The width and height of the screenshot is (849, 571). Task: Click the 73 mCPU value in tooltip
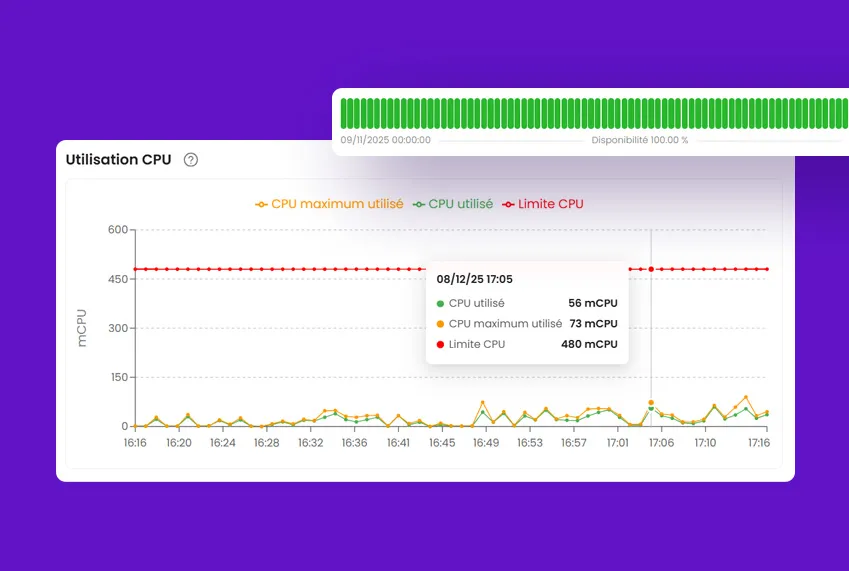click(x=593, y=324)
